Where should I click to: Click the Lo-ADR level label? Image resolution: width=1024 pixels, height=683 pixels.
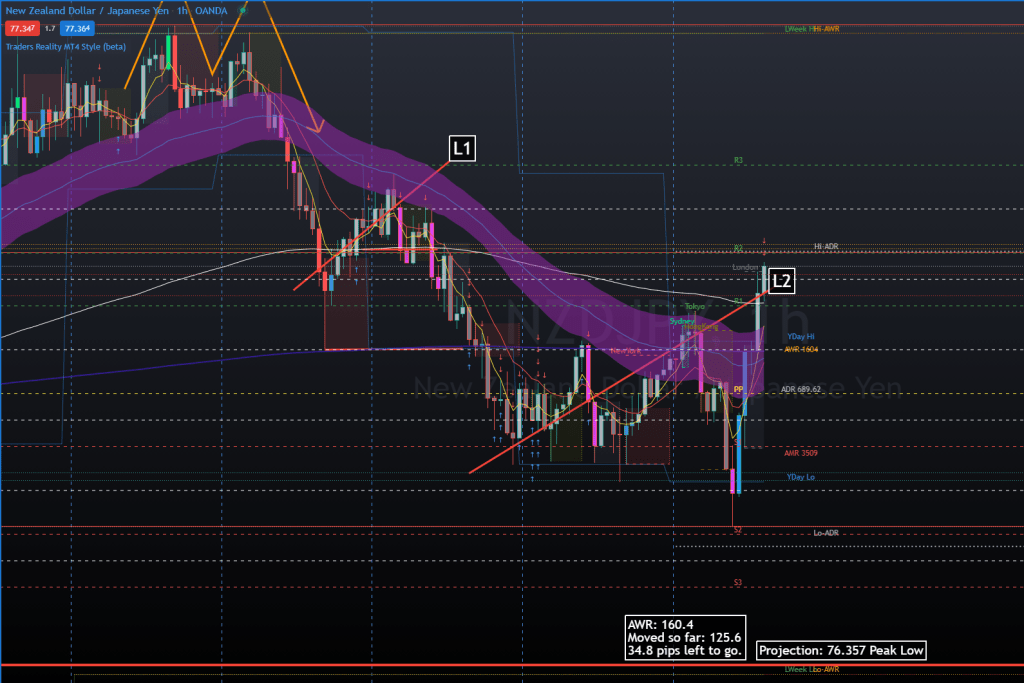(x=825, y=533)
